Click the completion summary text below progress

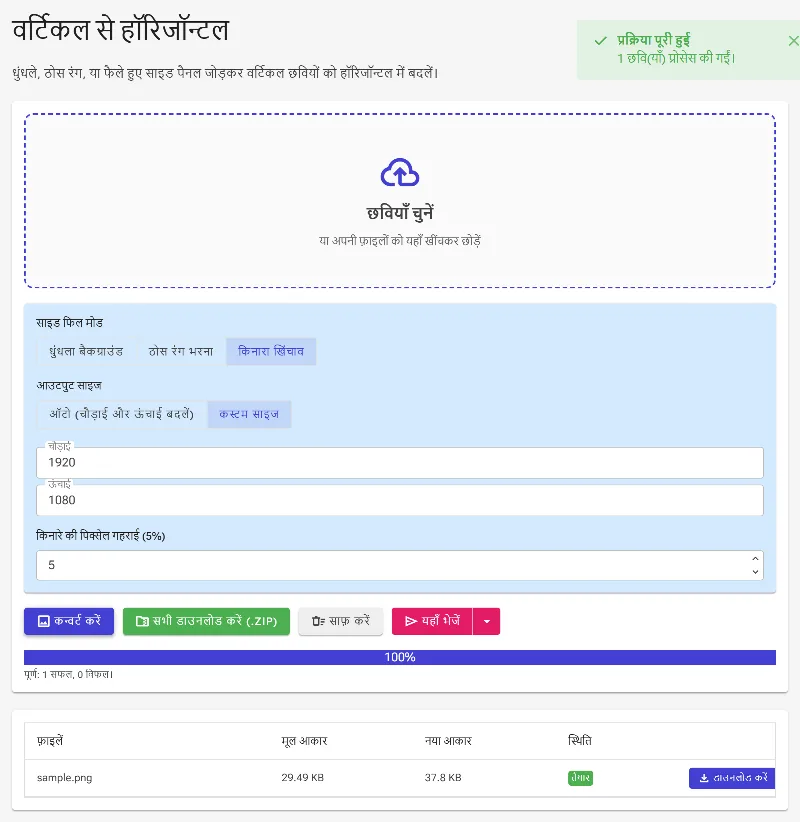click(x=69, y=675)
